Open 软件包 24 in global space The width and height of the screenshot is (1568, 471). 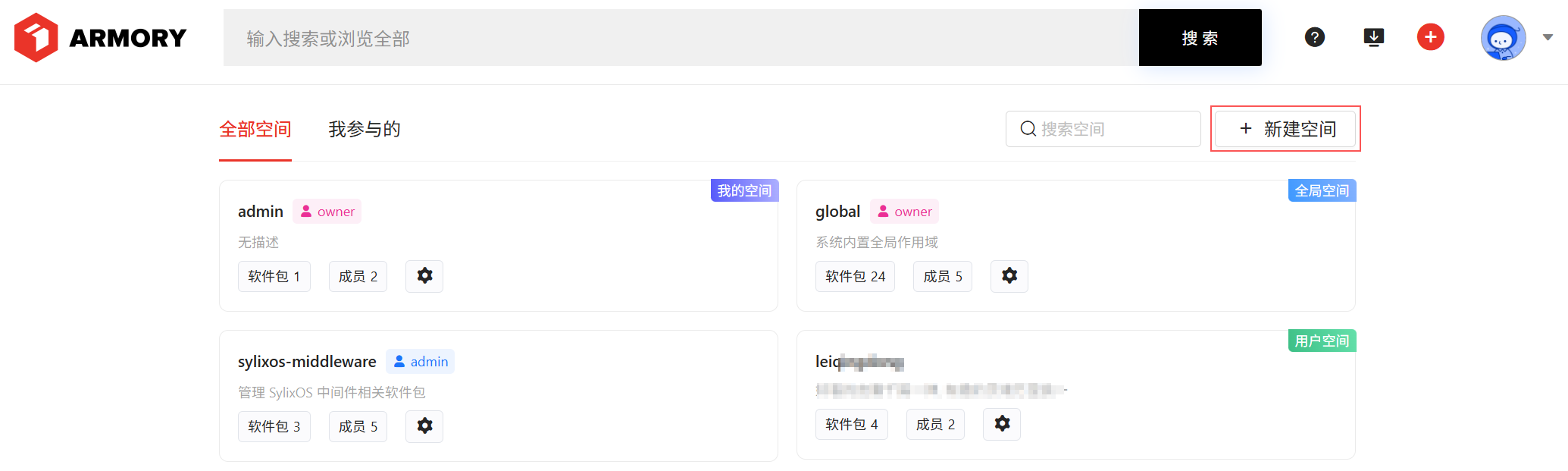pyautogui.click(x=855, y=277)
